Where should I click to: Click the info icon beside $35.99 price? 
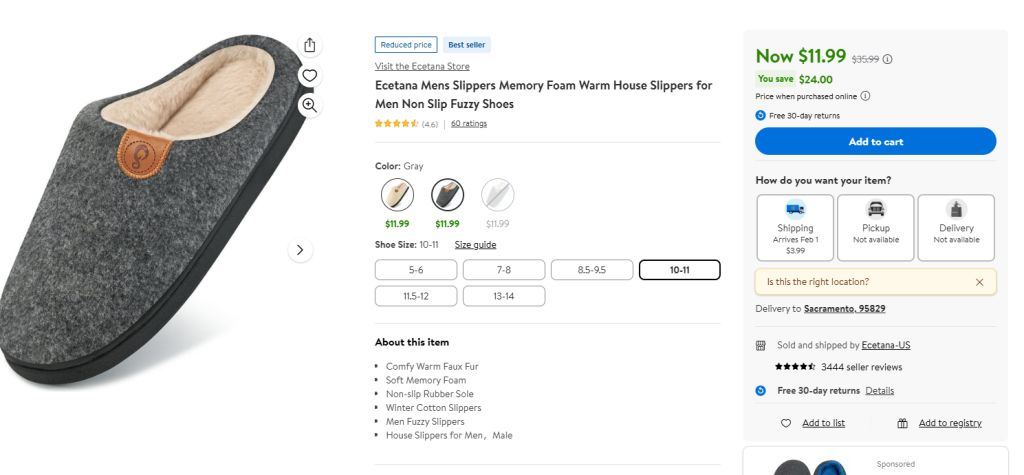coord(888,59)
